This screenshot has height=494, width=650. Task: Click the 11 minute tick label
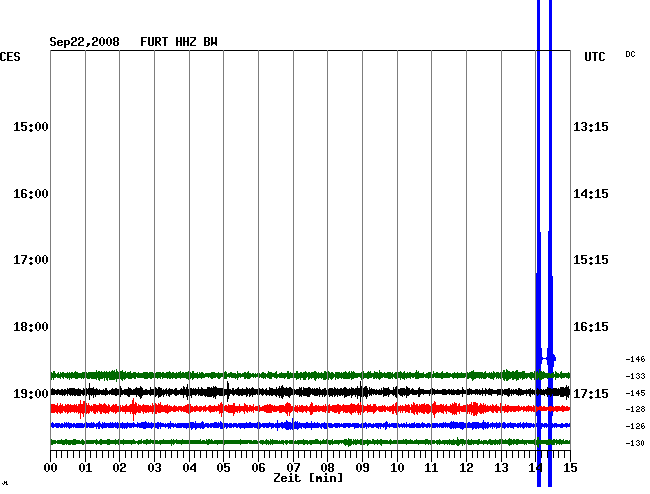pos(432,467)
